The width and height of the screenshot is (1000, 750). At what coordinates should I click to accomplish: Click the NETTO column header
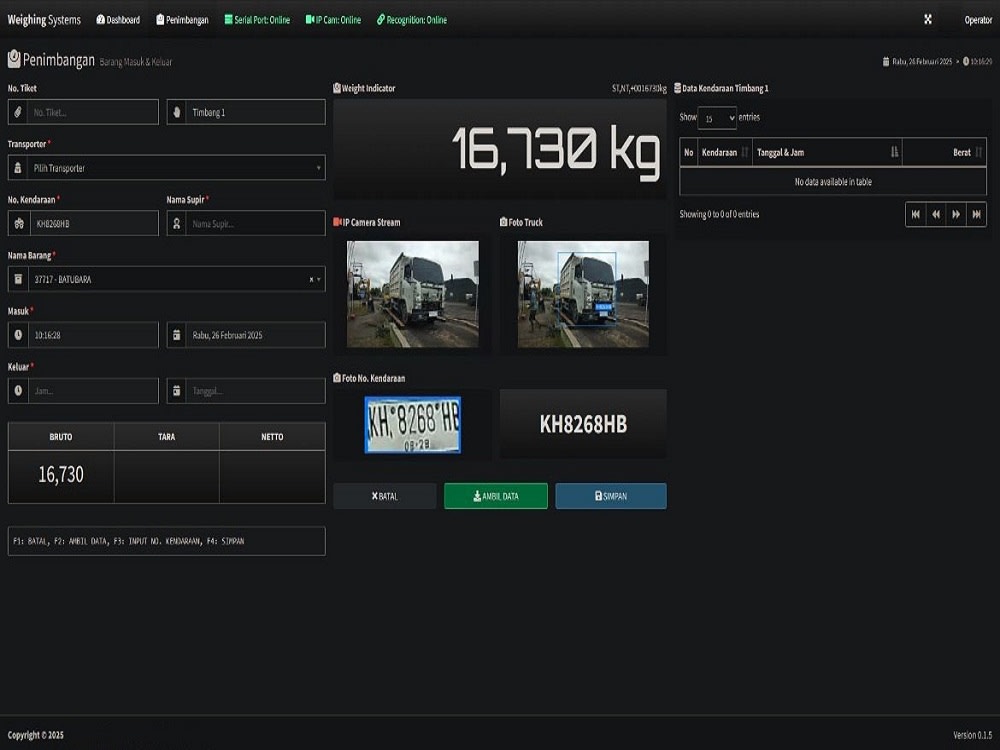(x=272, y=437)
